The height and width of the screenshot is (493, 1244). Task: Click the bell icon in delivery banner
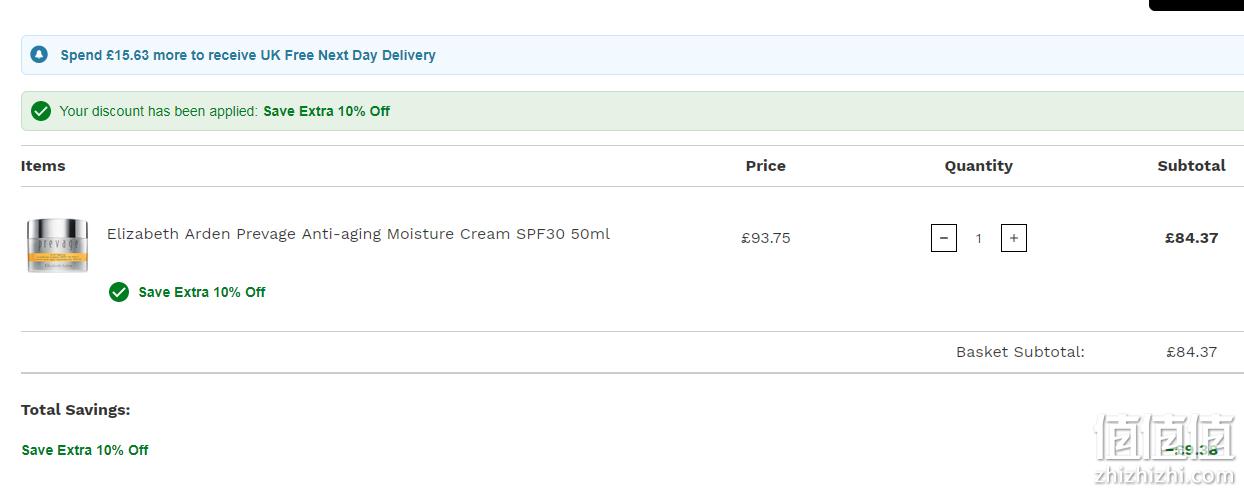coord(39,55)
